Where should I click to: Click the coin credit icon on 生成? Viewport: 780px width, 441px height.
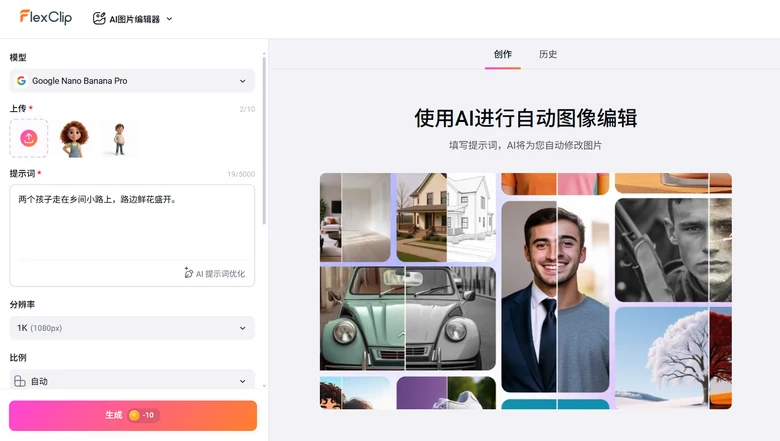coord(134,415)
